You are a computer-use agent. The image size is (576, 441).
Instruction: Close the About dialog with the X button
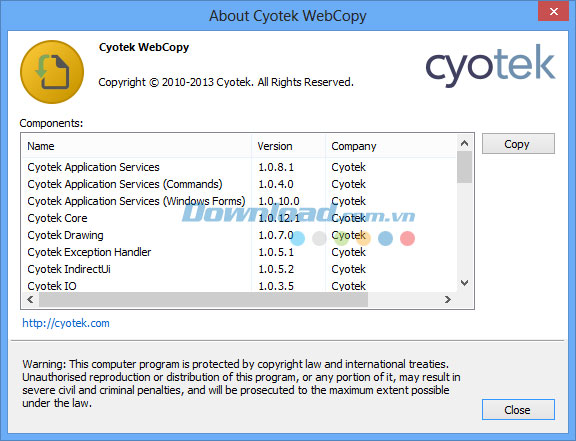(554, 11)
